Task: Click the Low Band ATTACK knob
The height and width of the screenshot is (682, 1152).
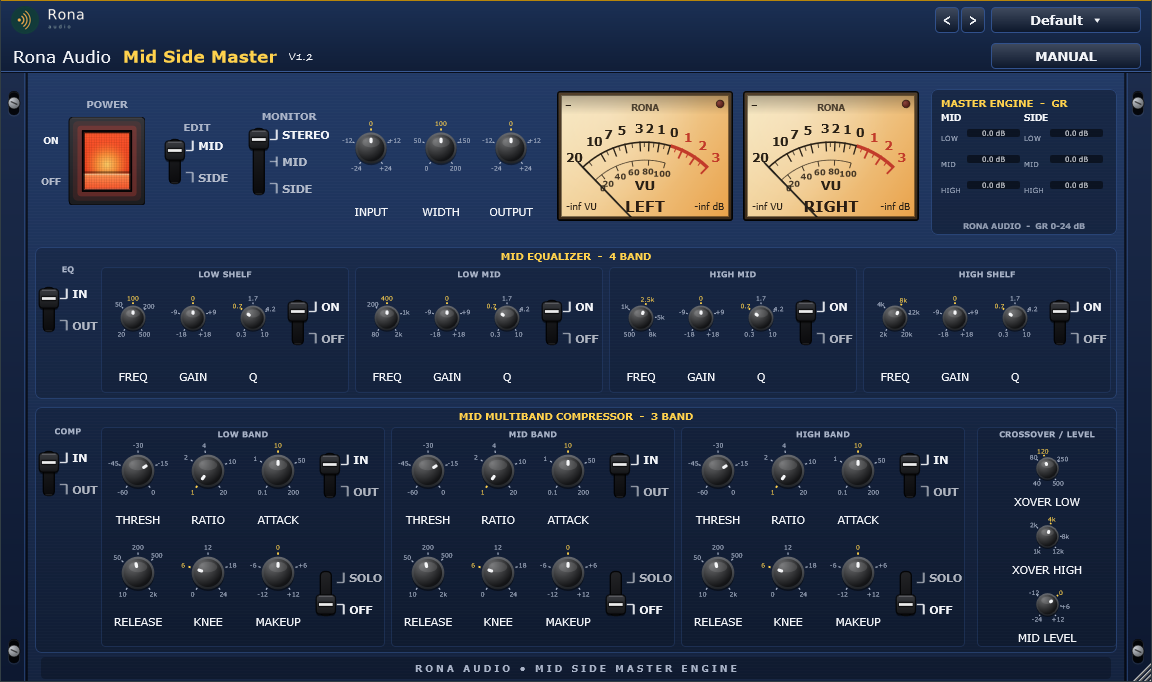Action: pos(278,471)
